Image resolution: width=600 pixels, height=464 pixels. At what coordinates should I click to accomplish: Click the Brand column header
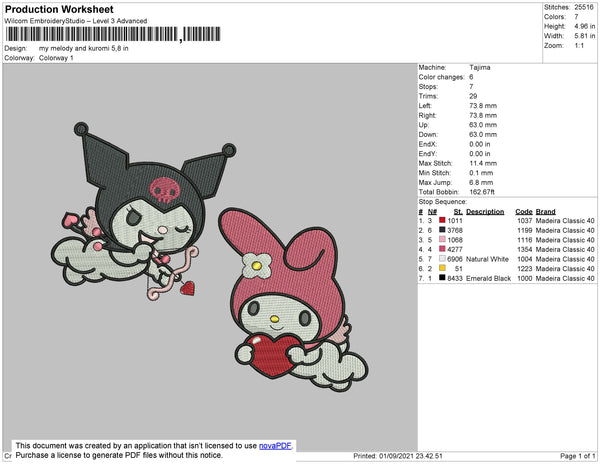click(545, 212)
